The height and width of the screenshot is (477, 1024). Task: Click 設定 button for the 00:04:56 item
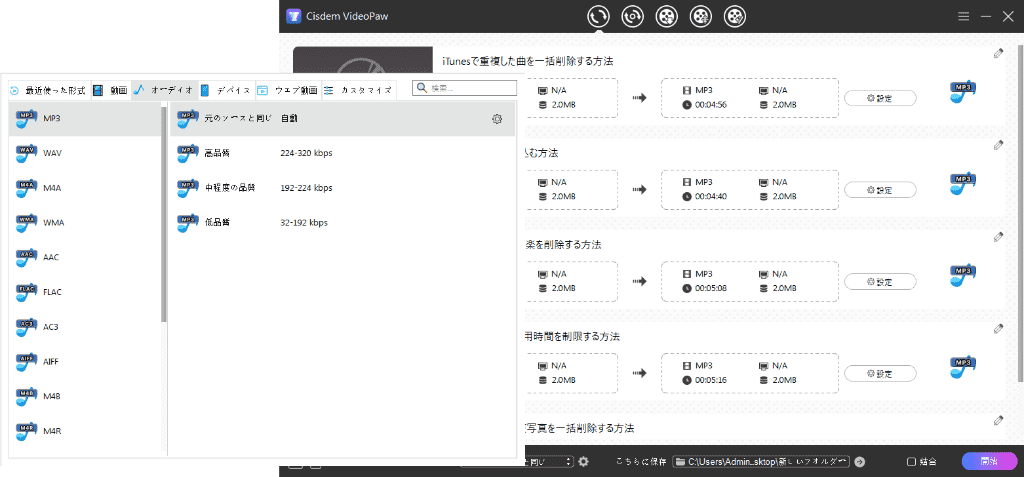(x=880, y=98)
